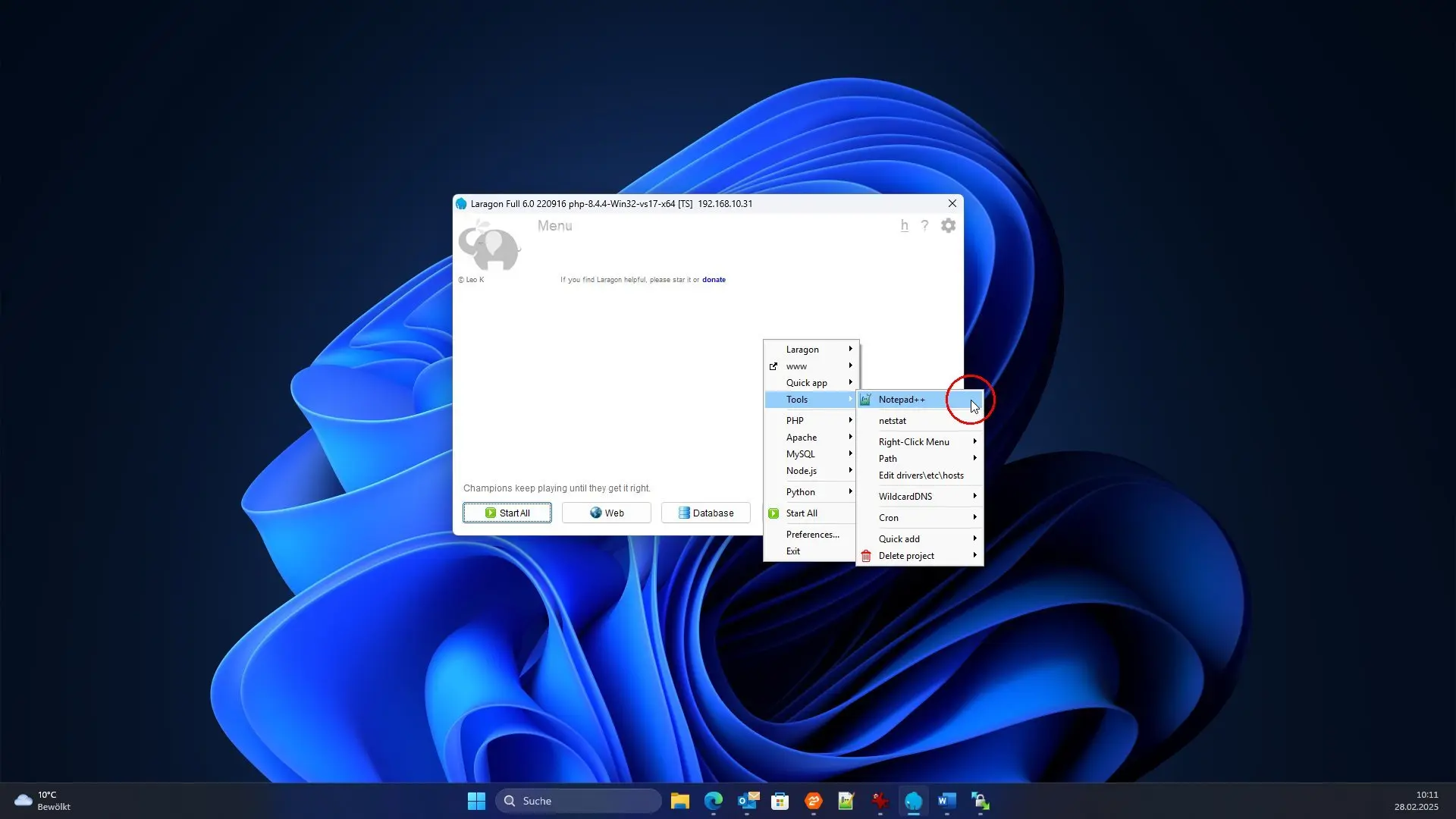1456x819 pixels.
Task: Choose netstat from the Tools submenu
Action: click(x=920, y=421)
